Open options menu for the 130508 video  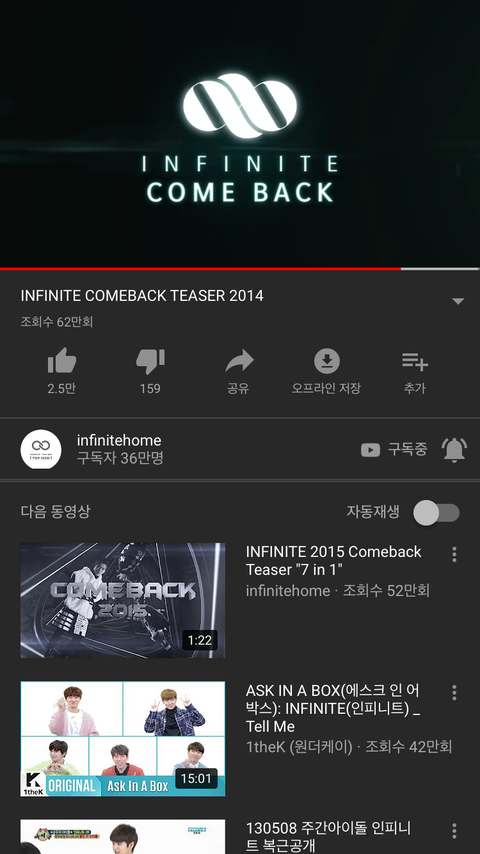[x=454, y=831]
